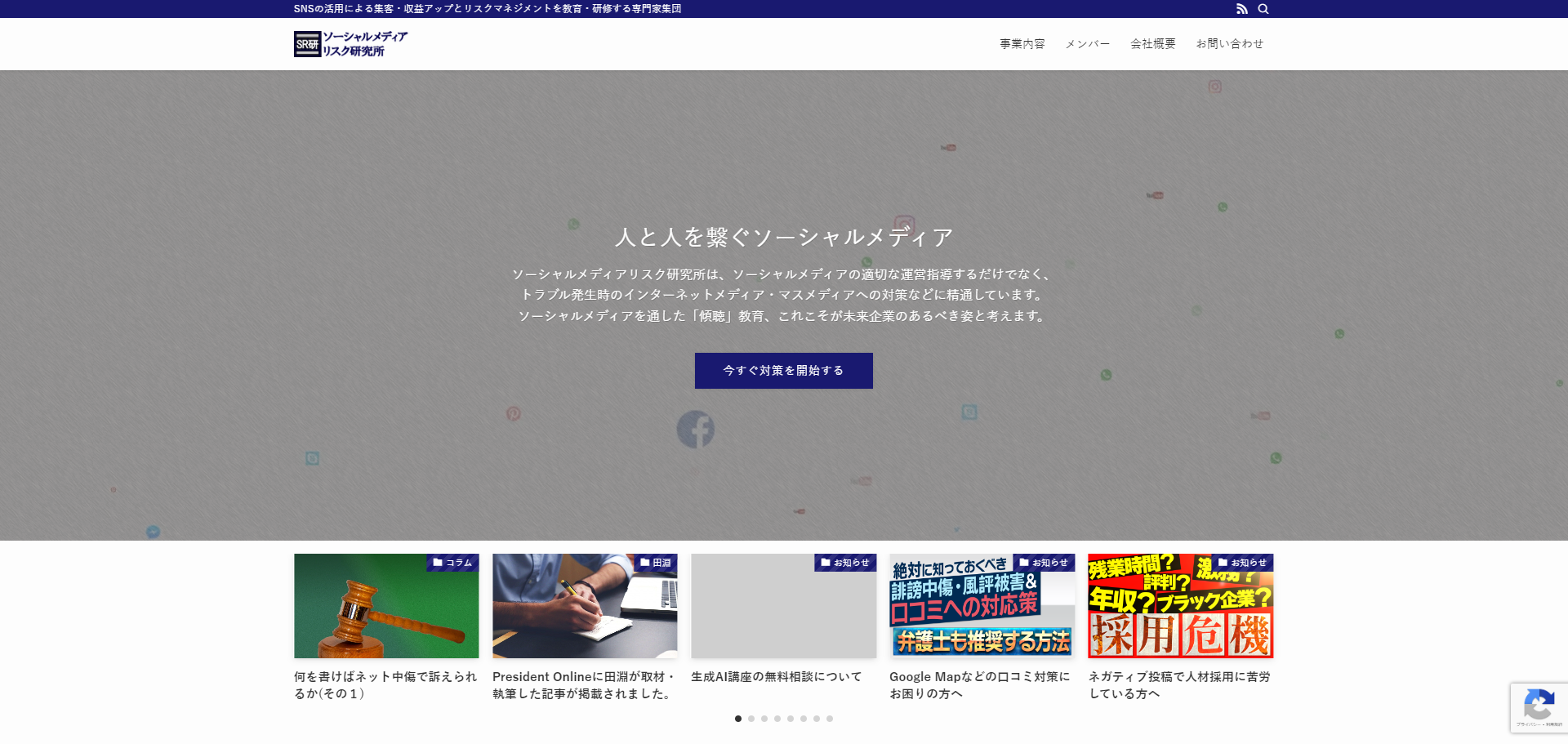The width and height of the screenshot is (1568, 744).
Task: Click the 今すぐ対策を開始する button
Action: tap(784, 371)
